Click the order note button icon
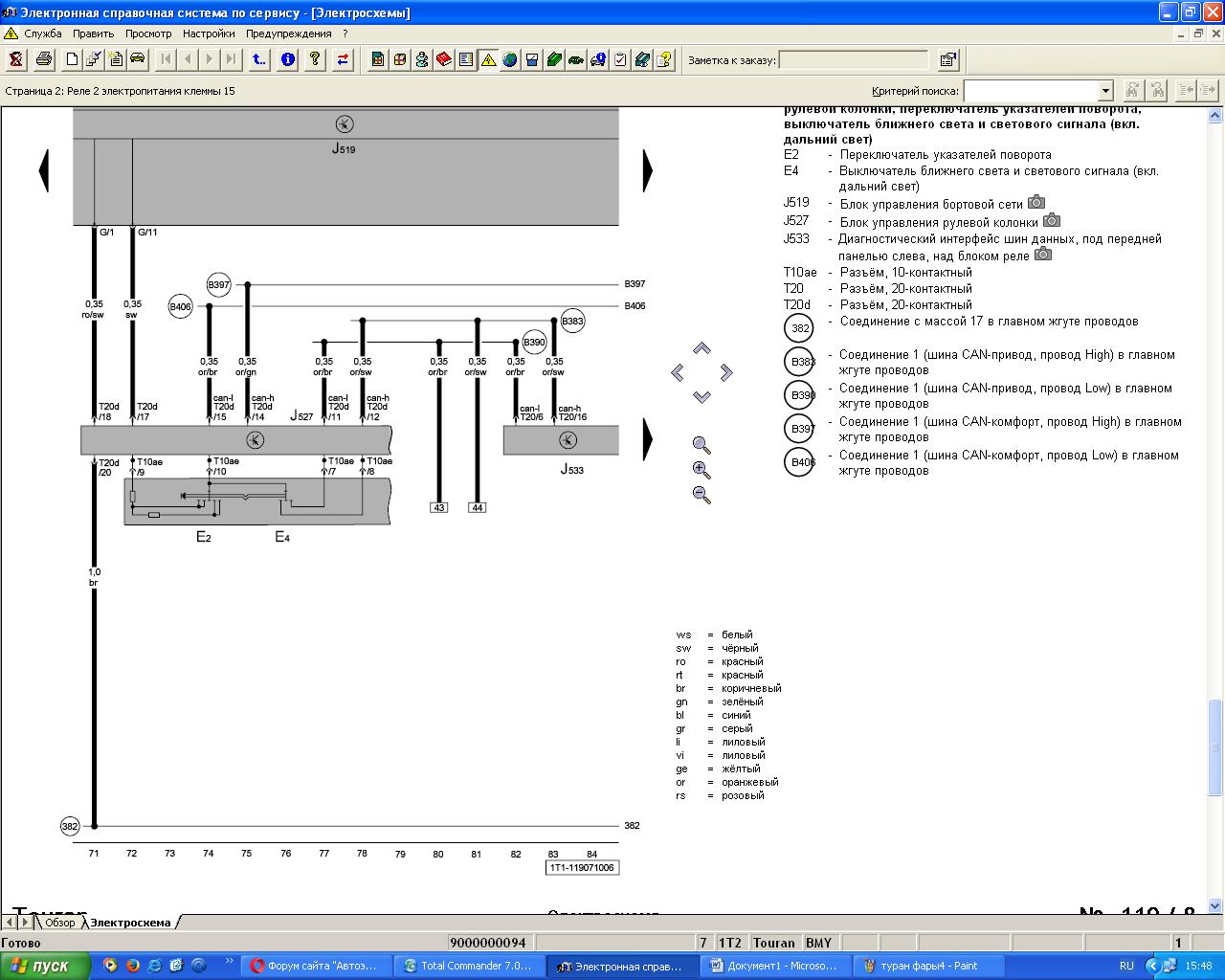This screenshot has height=980, width=1225. click(948, 59)
